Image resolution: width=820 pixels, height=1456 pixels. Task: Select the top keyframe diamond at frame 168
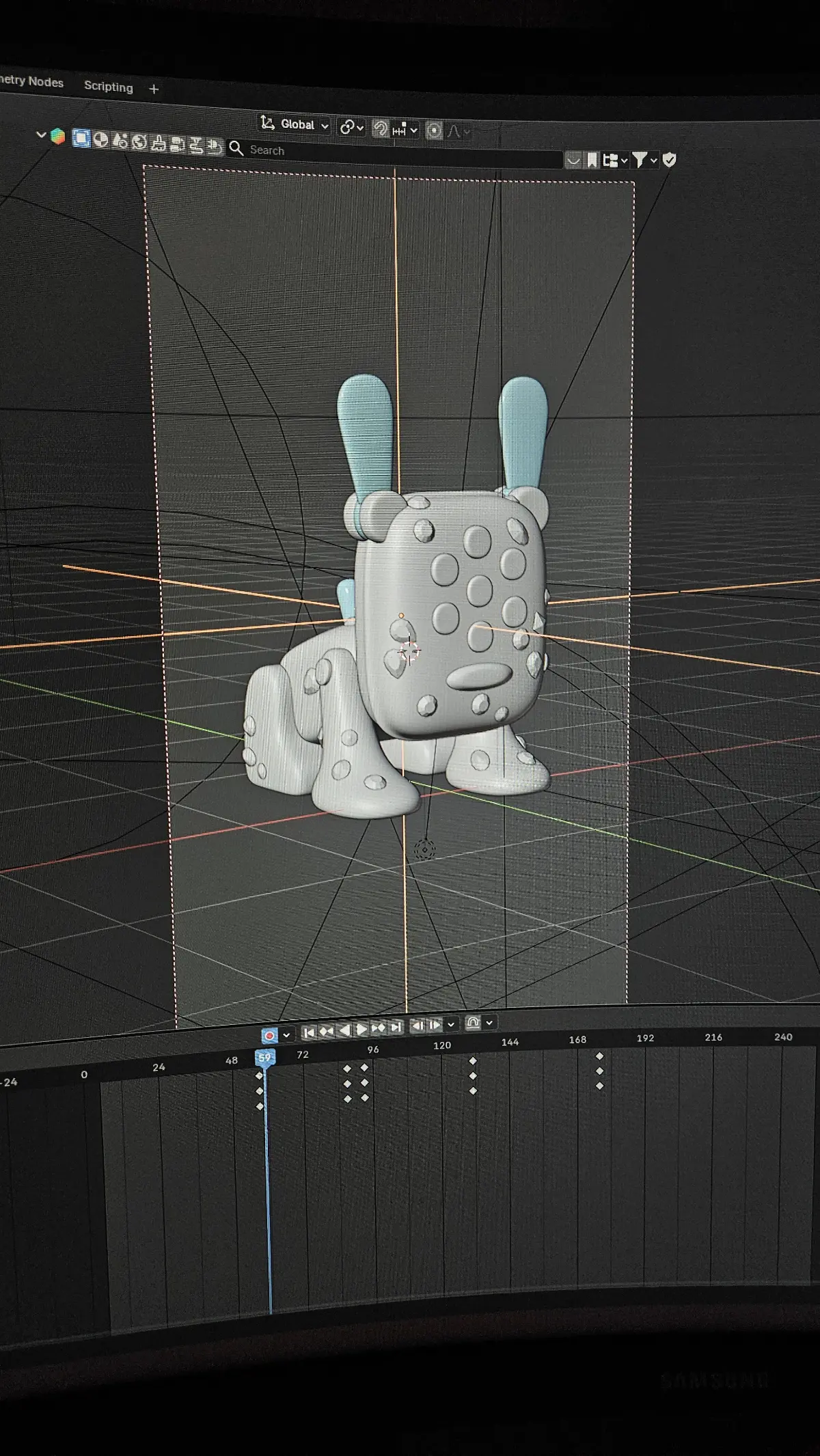tap(599, 1056)
